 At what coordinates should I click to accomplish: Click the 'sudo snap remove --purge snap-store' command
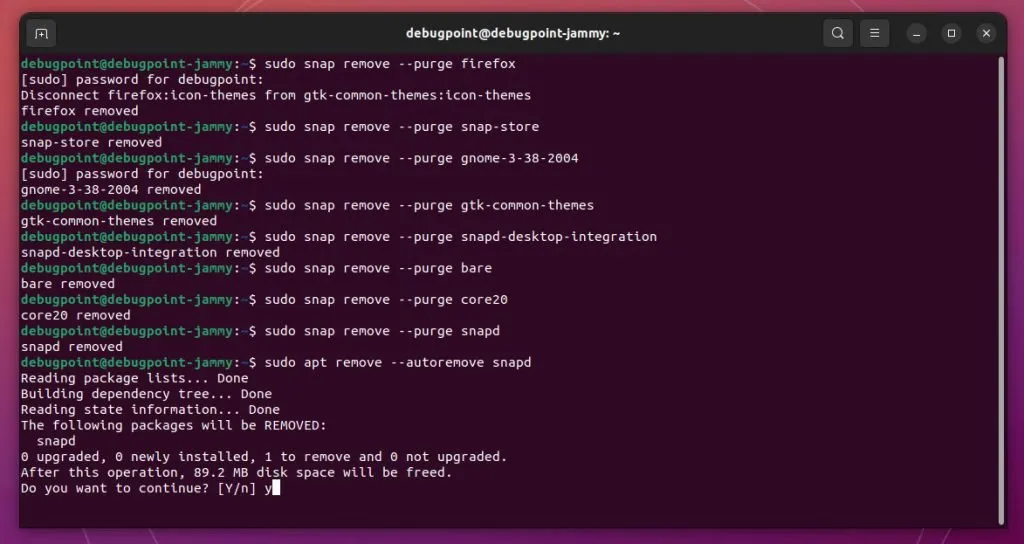coord(402,127)
